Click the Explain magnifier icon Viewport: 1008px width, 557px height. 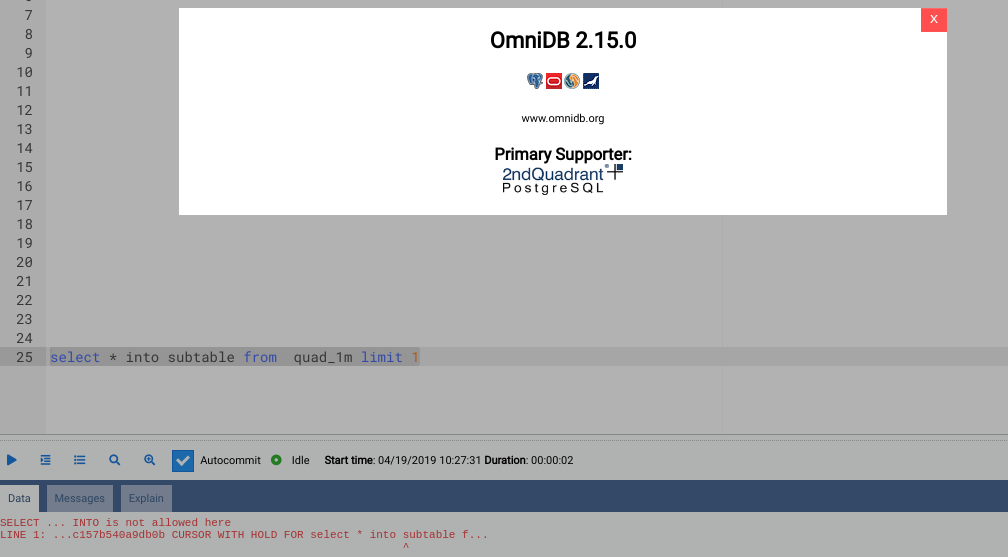pyautogui.click(x=114, y=460)
